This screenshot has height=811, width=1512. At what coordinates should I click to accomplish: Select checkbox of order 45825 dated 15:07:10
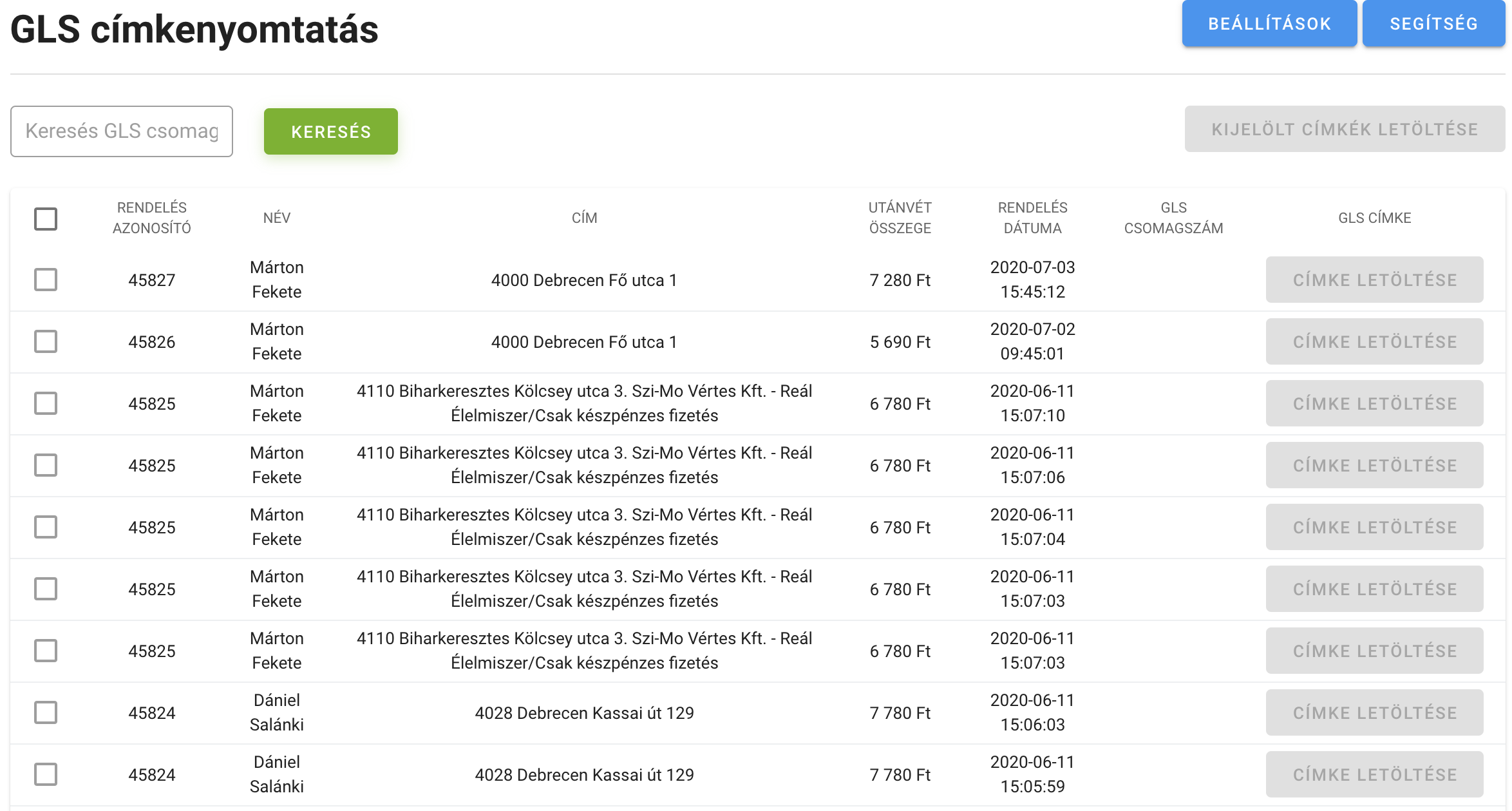pos(46,403)
